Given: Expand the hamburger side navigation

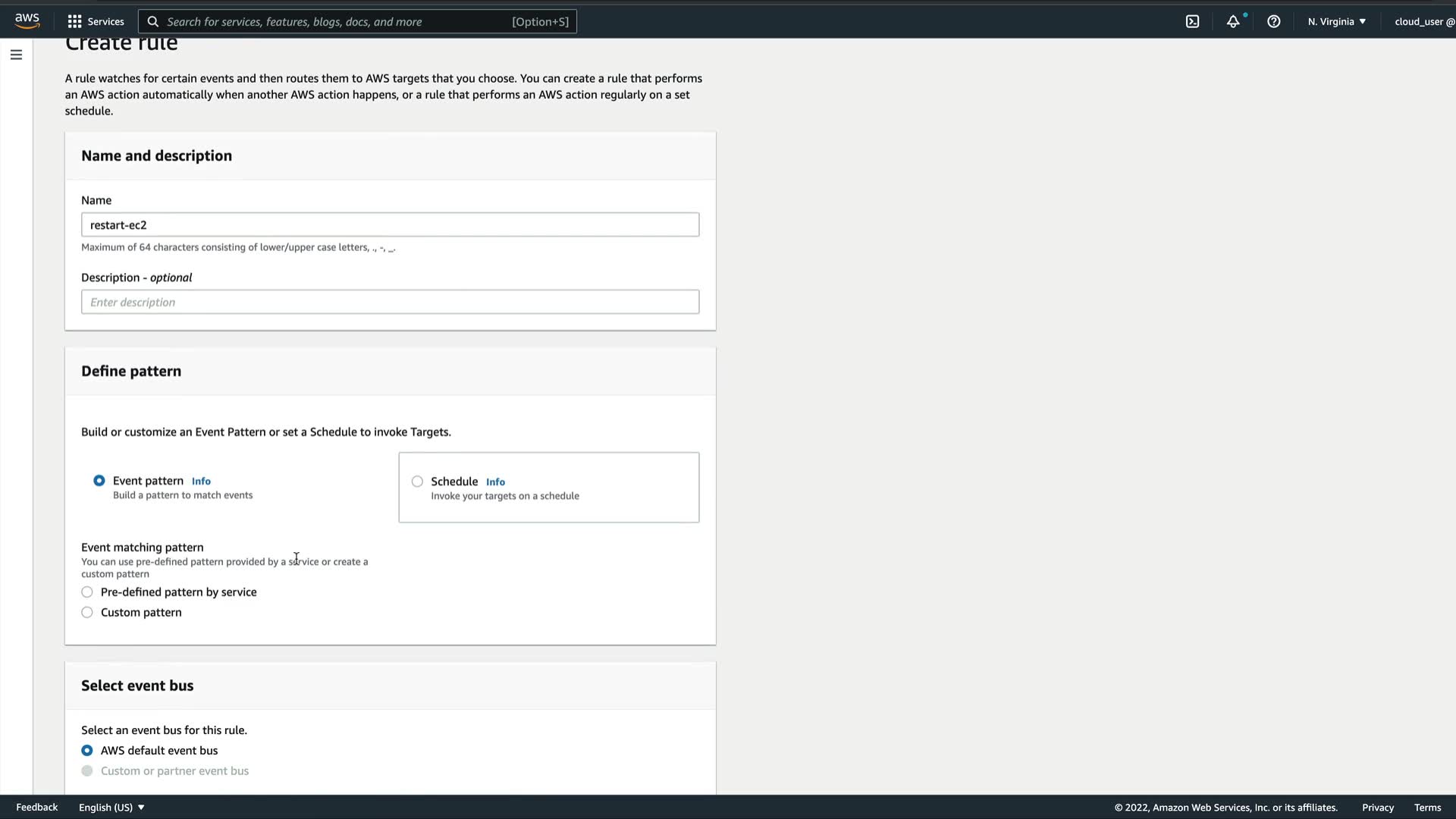Looking at the screenshot, I should point(16,55).
